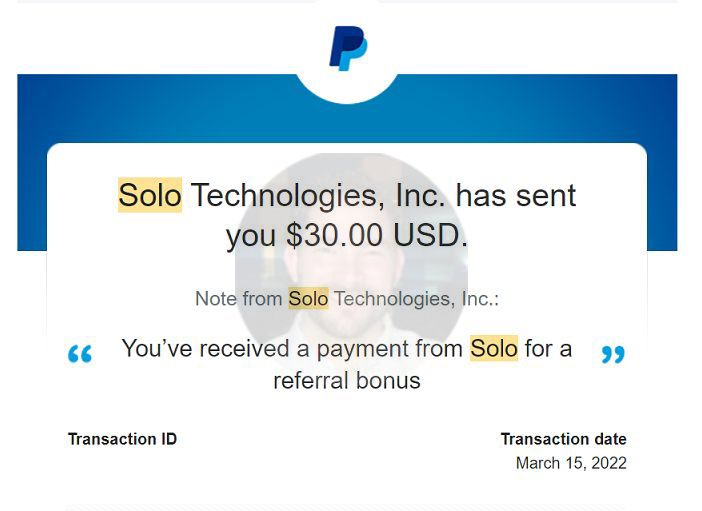Click the blurred circular profile photo
The height and width of the screenshot is (511, 702).
pyautogui.click(x=351, y=264)
